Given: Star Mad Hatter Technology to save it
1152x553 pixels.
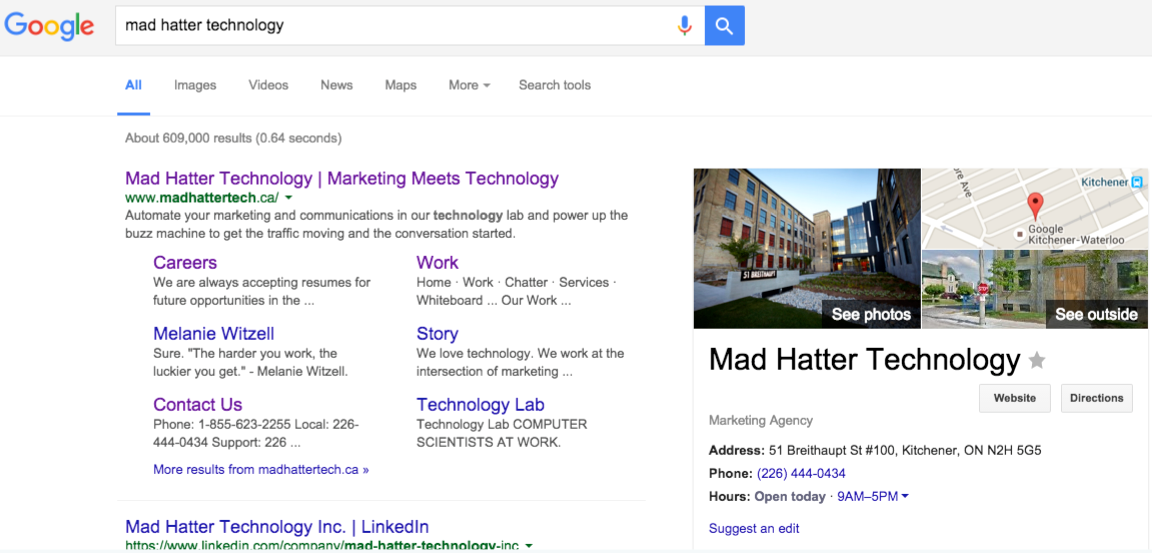Looking at the screenshot, I should click(x=1037, y=361).
